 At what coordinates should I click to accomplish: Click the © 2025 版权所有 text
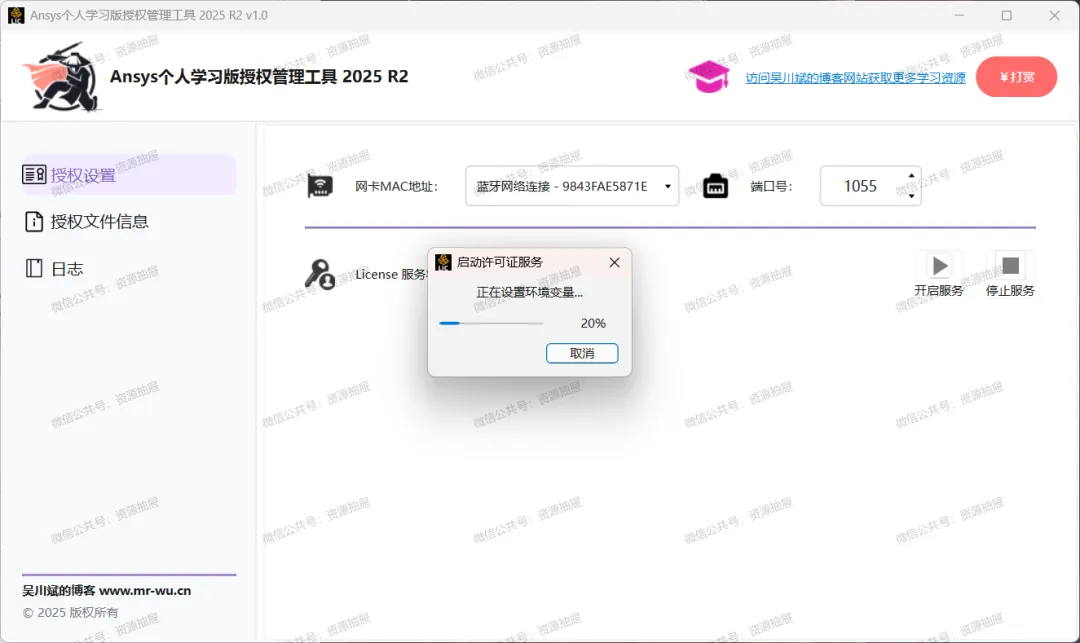point(70,612)
